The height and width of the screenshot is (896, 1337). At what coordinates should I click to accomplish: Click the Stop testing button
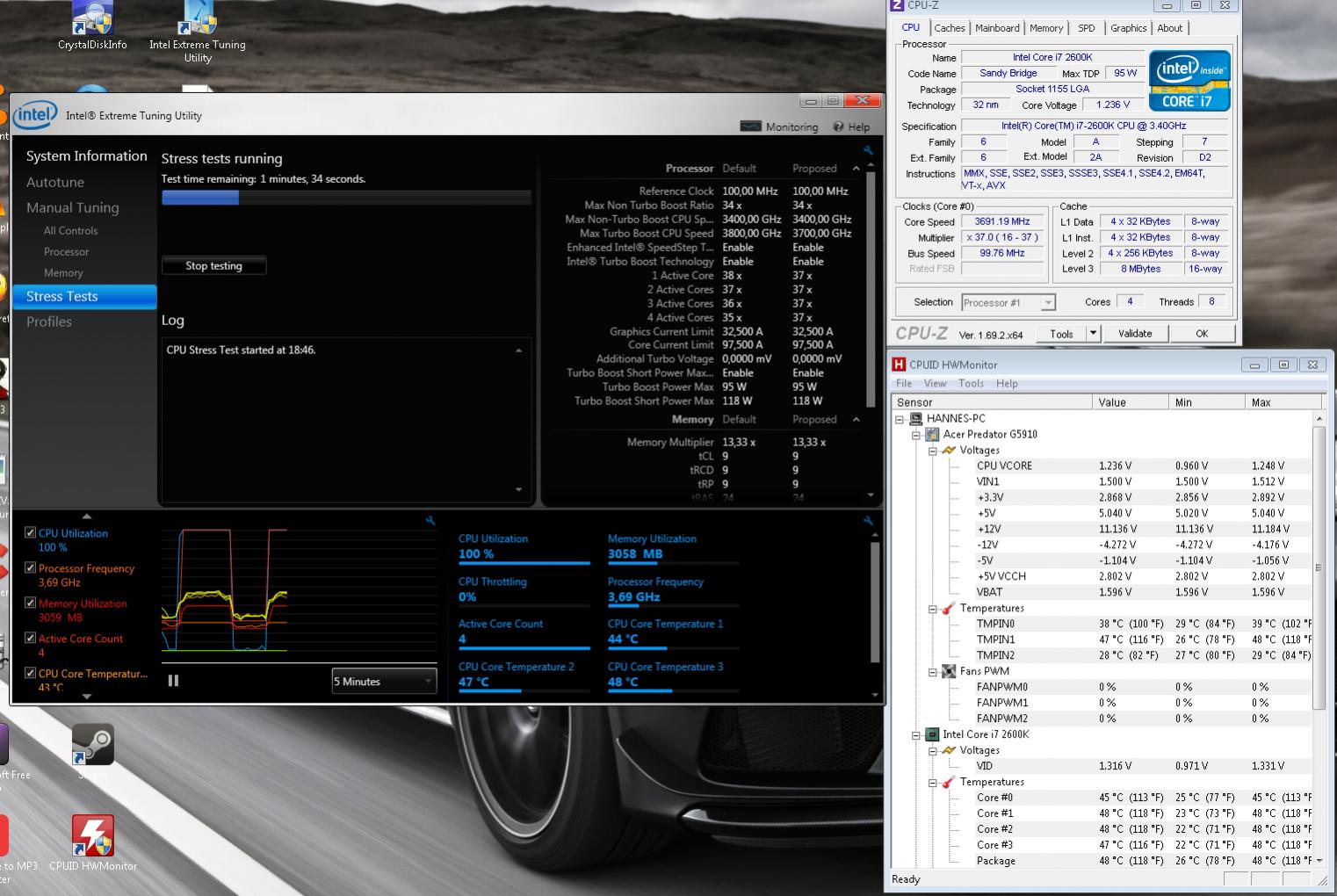(x=213, y=266)
